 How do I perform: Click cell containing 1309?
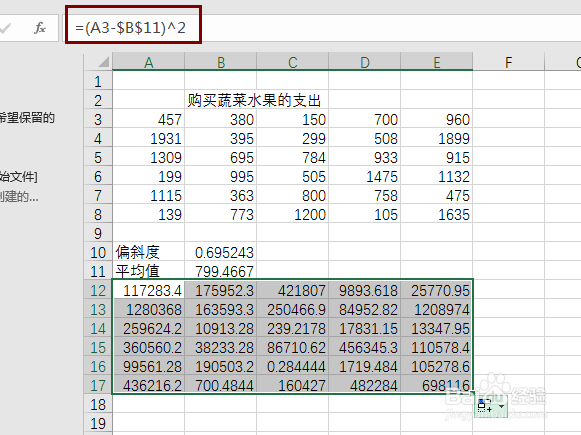(149, 157)
